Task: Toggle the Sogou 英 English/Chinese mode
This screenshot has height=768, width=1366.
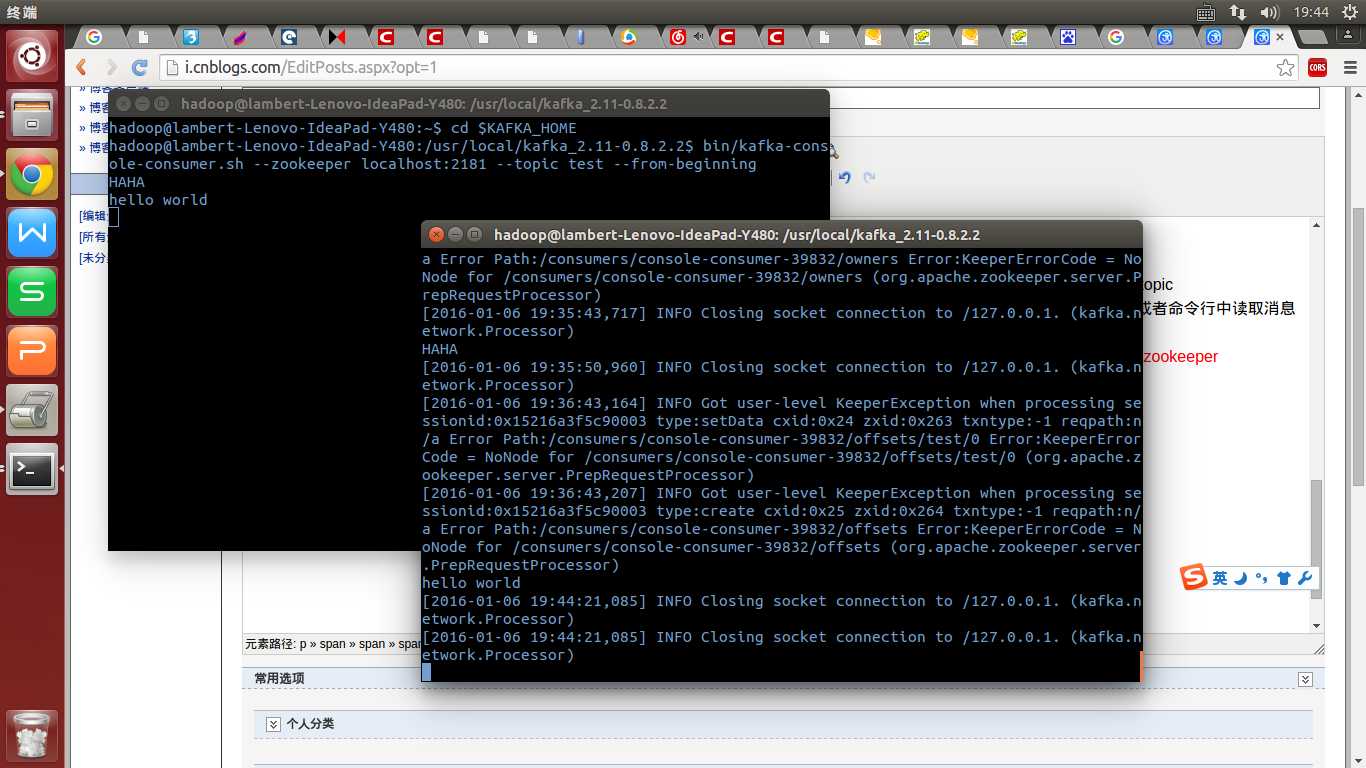Action: [1220, 578]
